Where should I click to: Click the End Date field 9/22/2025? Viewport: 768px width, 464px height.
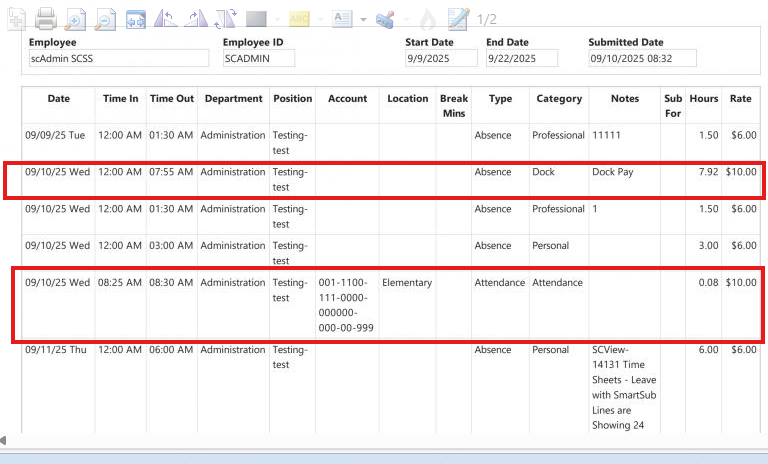click(522, 58)
